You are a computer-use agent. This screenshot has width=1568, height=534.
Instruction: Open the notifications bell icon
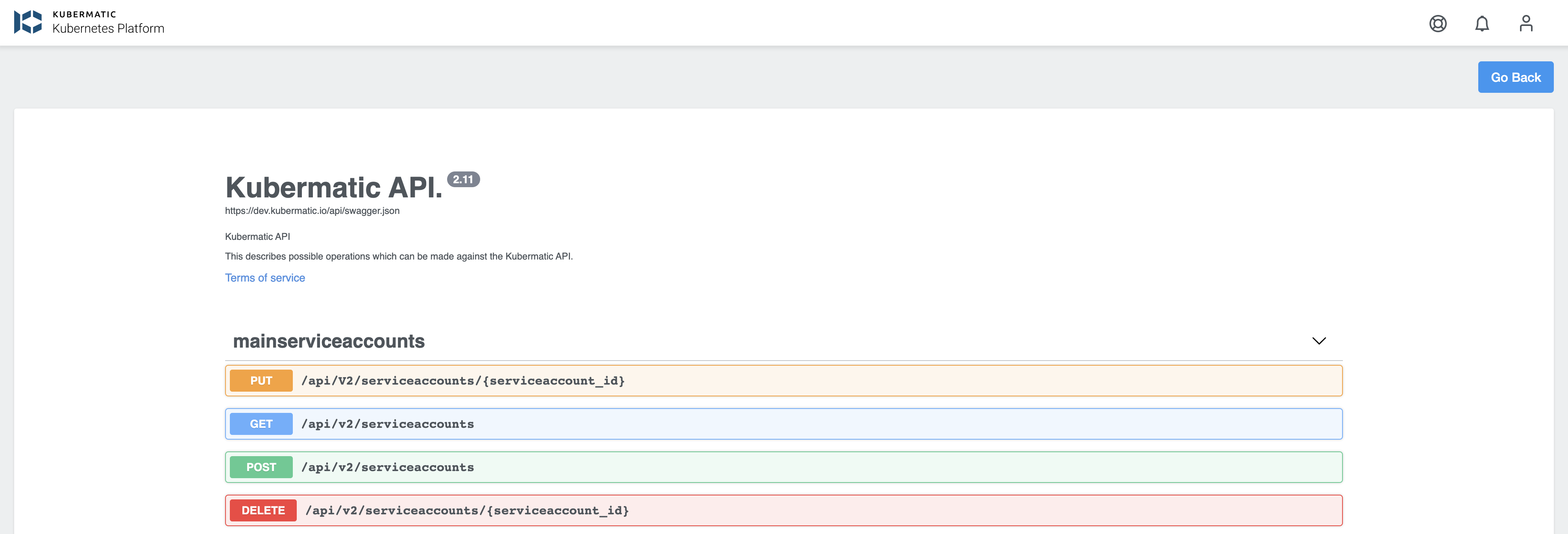[1481, 23]
